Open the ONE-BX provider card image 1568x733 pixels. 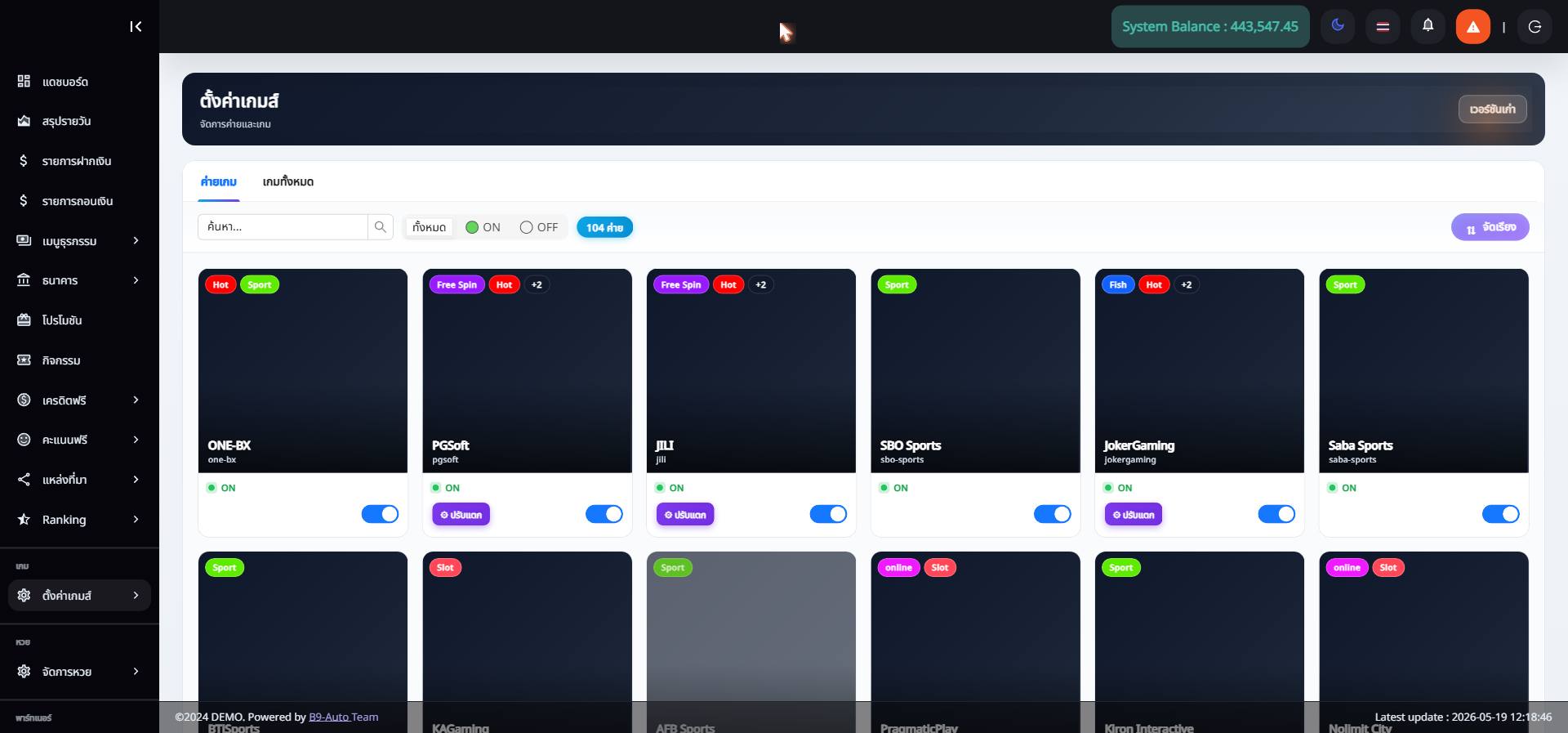click(303, 370)
